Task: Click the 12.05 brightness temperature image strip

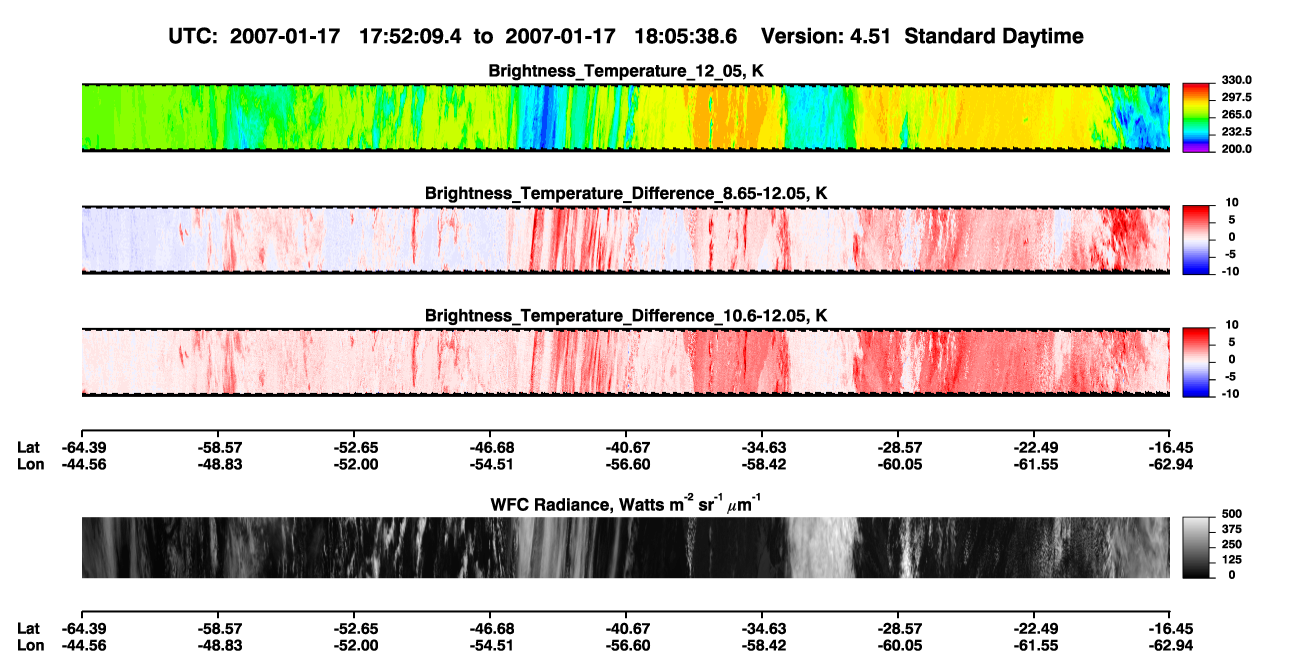Action: click(625, 118)
